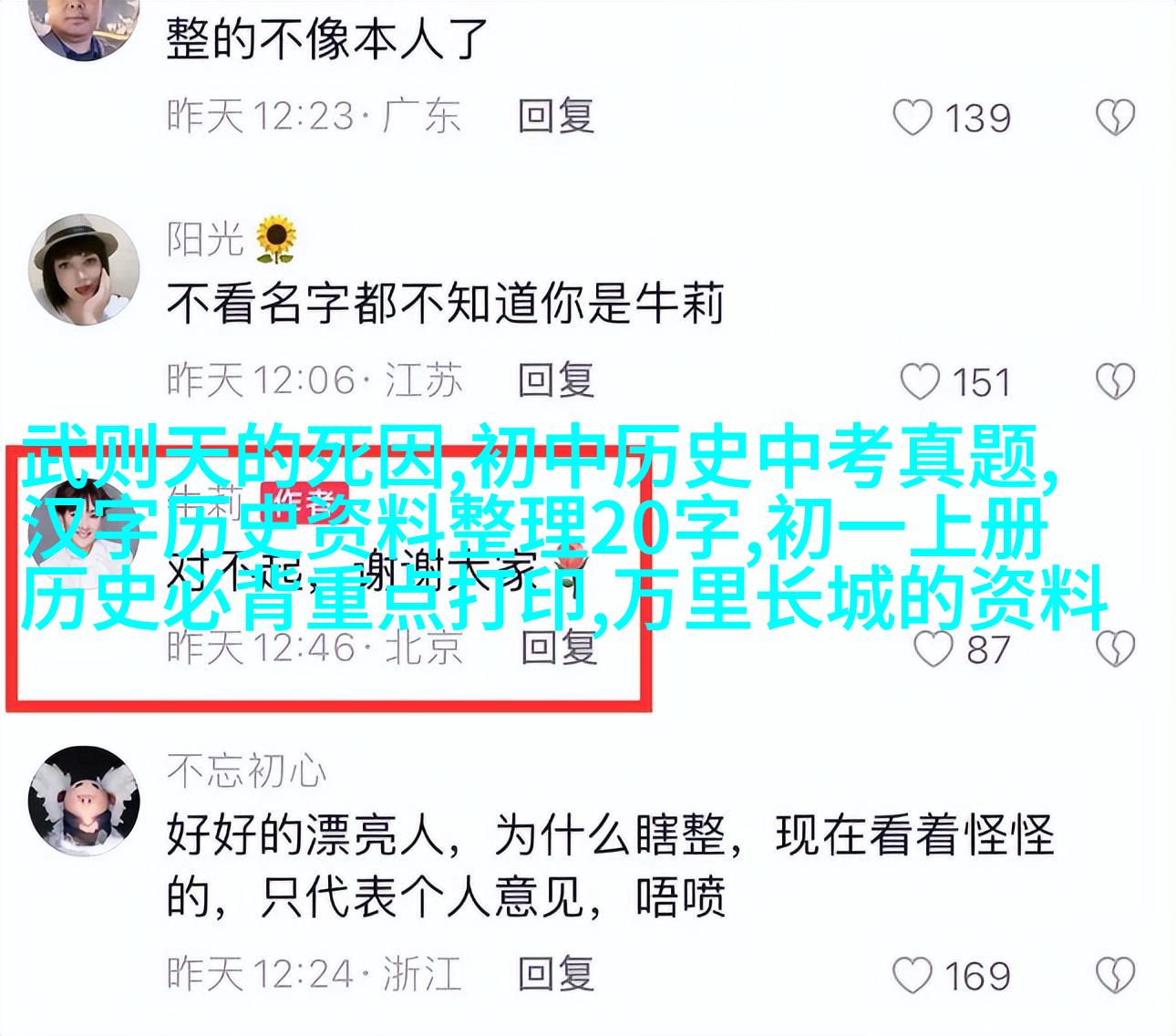Tap username 阳光 with sunflower
Screen dimensions: 1176x1036
point(232,239)
